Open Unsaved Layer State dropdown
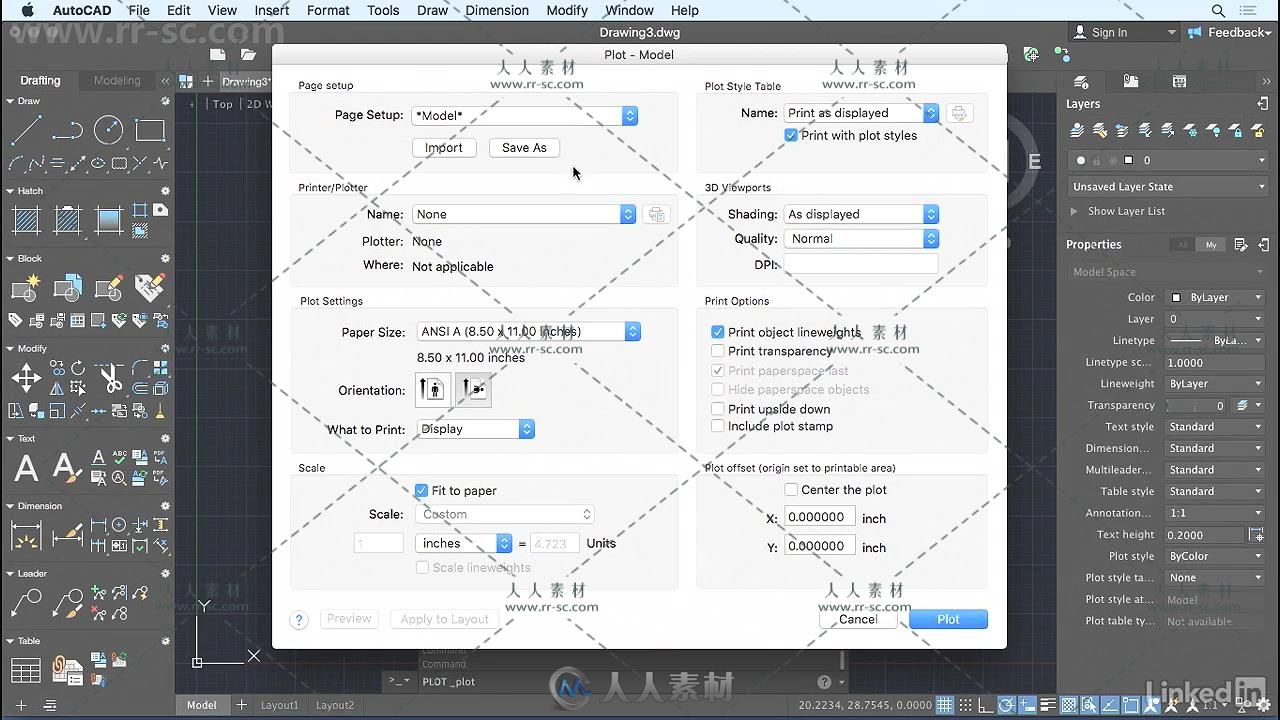This screenshot has height=720, width=1280. coord(1168,187)
